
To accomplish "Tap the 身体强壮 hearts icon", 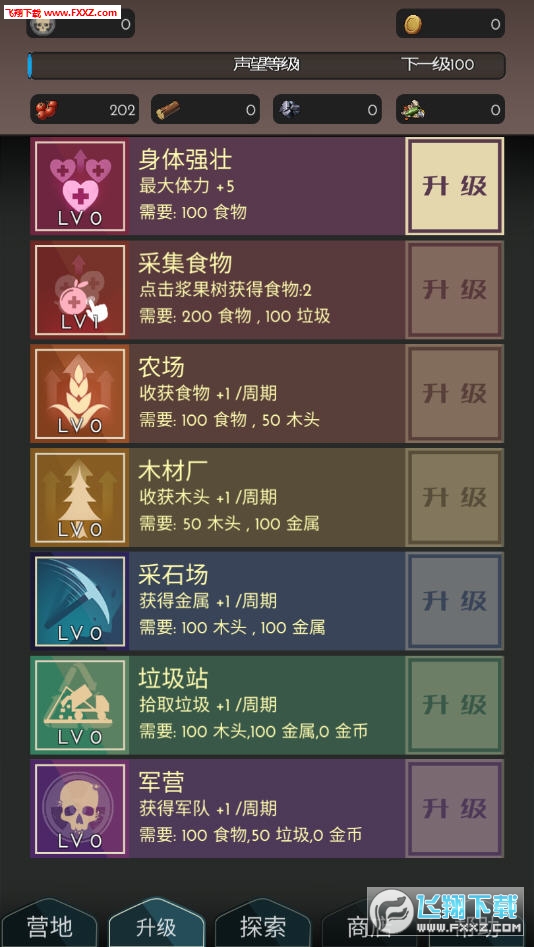I will click(x=80, y=186).
